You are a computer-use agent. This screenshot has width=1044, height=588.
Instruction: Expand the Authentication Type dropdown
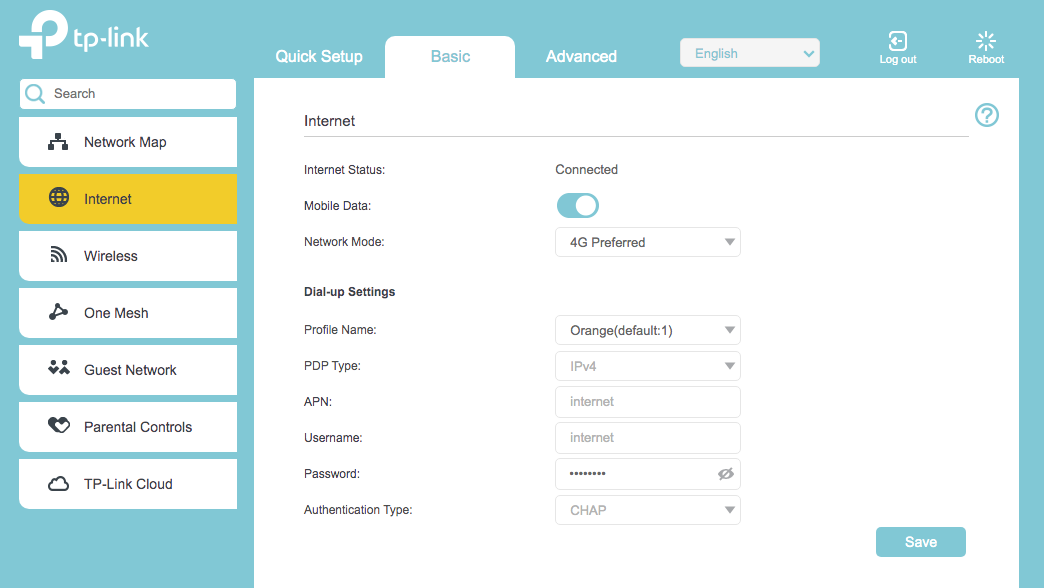pyautogui.click(x=647, y=510)
